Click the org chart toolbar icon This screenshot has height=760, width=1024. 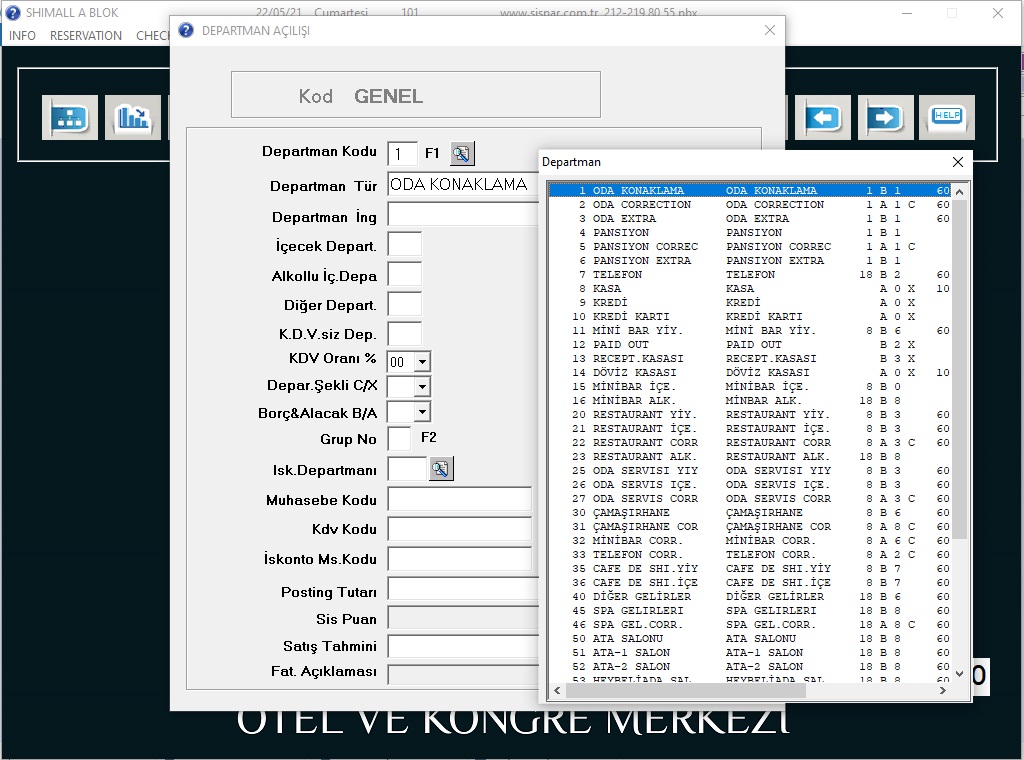tap(70, 118)
